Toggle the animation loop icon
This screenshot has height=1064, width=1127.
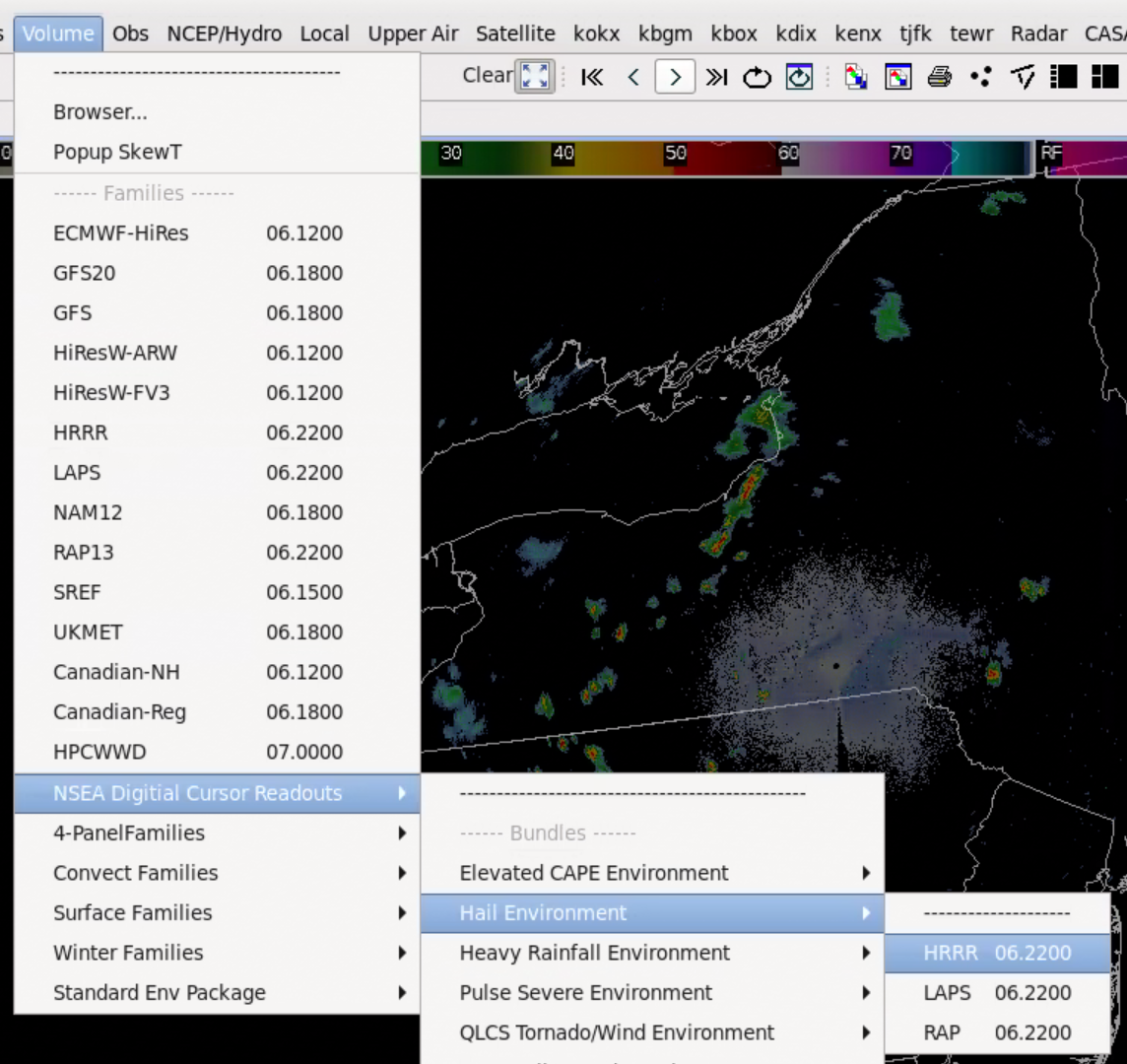757,77
